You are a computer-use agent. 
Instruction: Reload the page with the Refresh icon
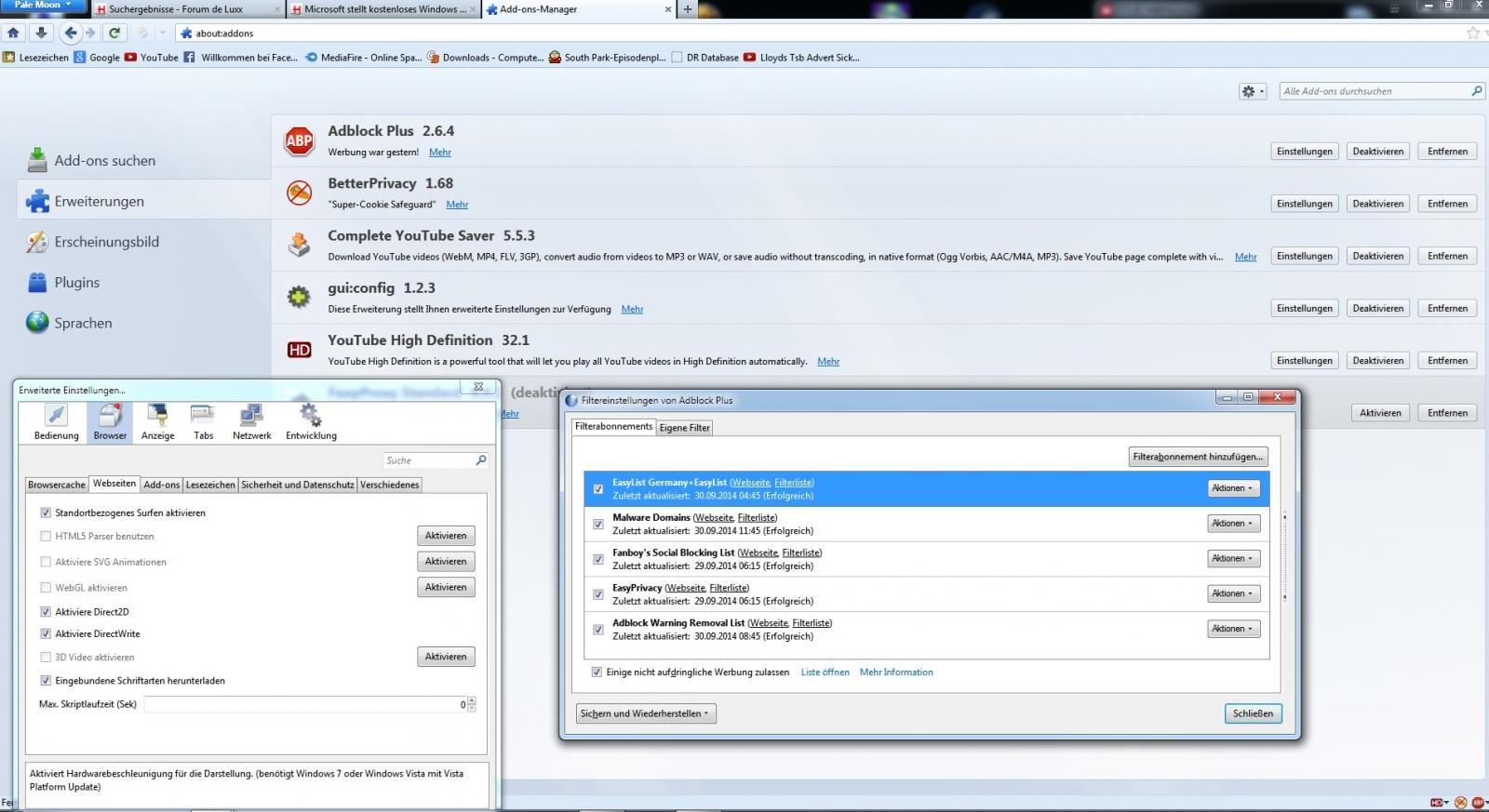point(114,33)
